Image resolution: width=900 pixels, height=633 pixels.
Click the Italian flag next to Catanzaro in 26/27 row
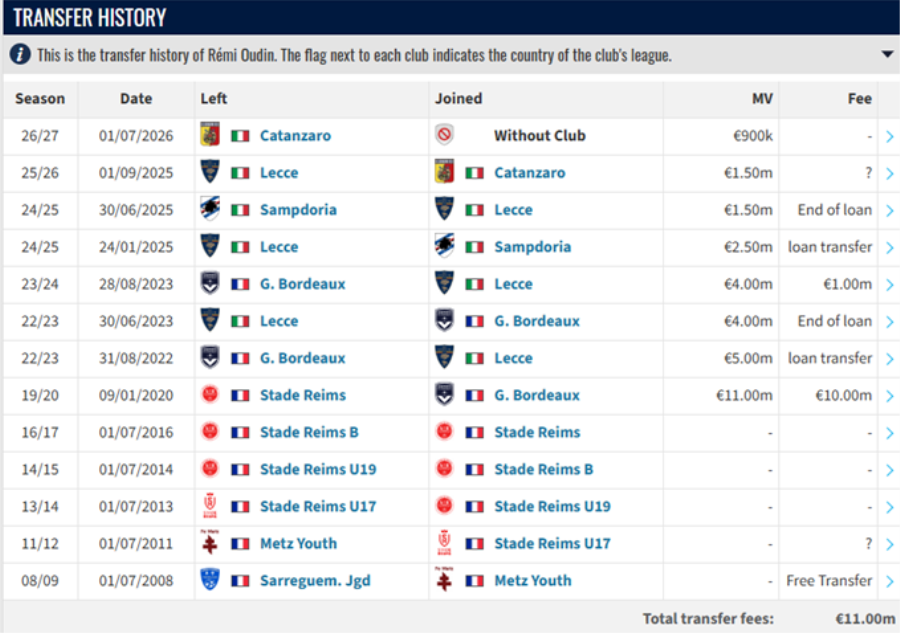point(240,136)
